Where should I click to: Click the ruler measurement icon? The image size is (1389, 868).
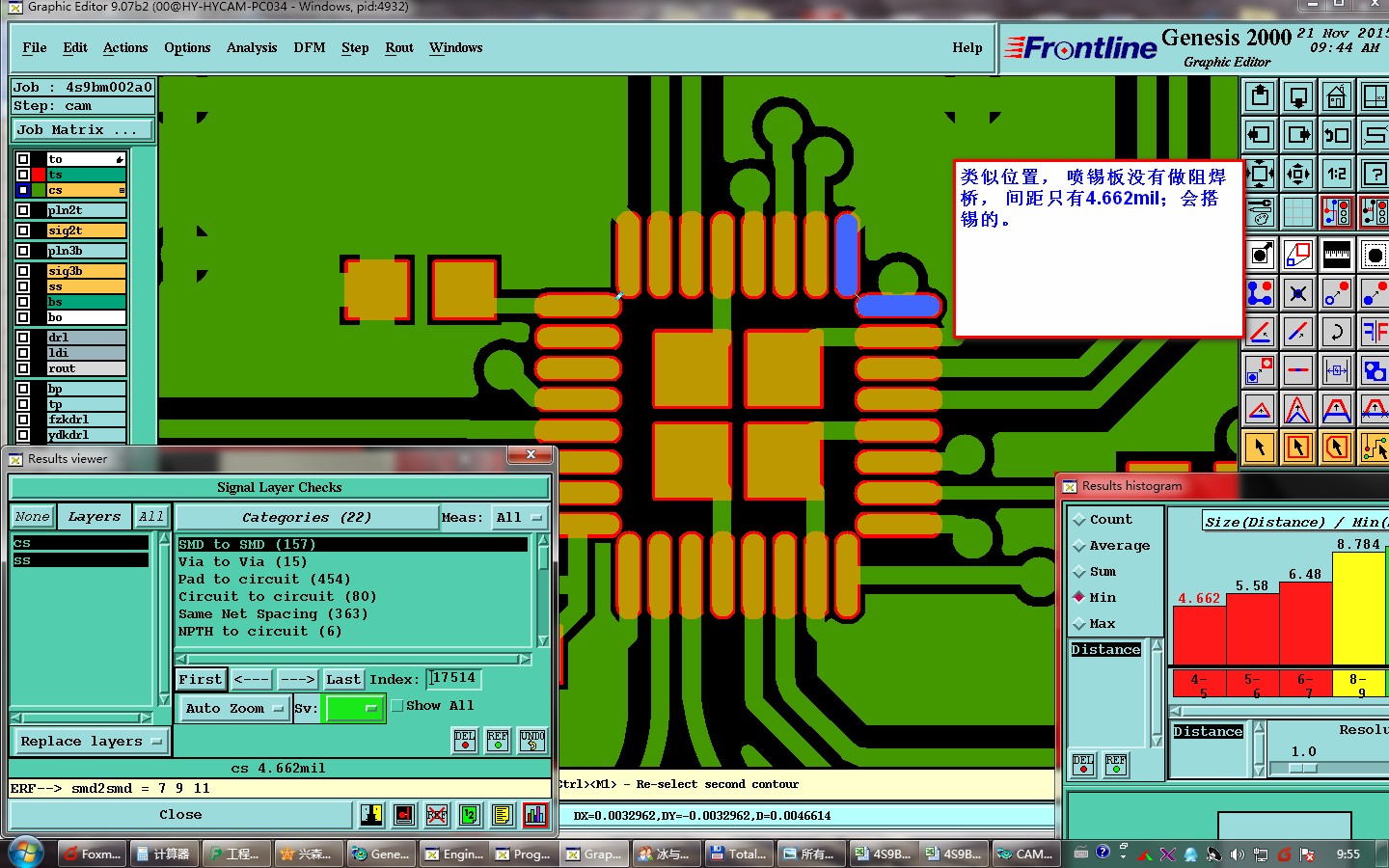(x=1337, y=255)
